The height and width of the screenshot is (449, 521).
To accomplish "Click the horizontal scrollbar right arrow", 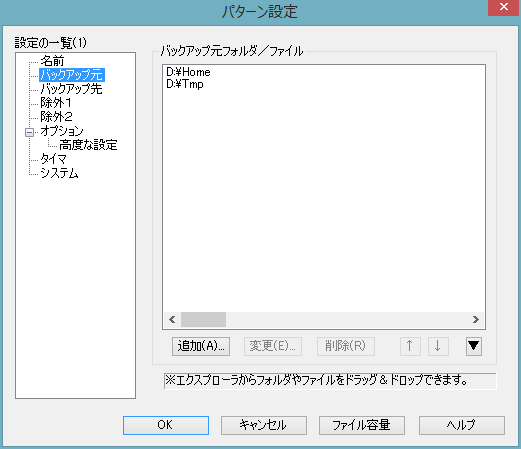I will coord(476,320).
